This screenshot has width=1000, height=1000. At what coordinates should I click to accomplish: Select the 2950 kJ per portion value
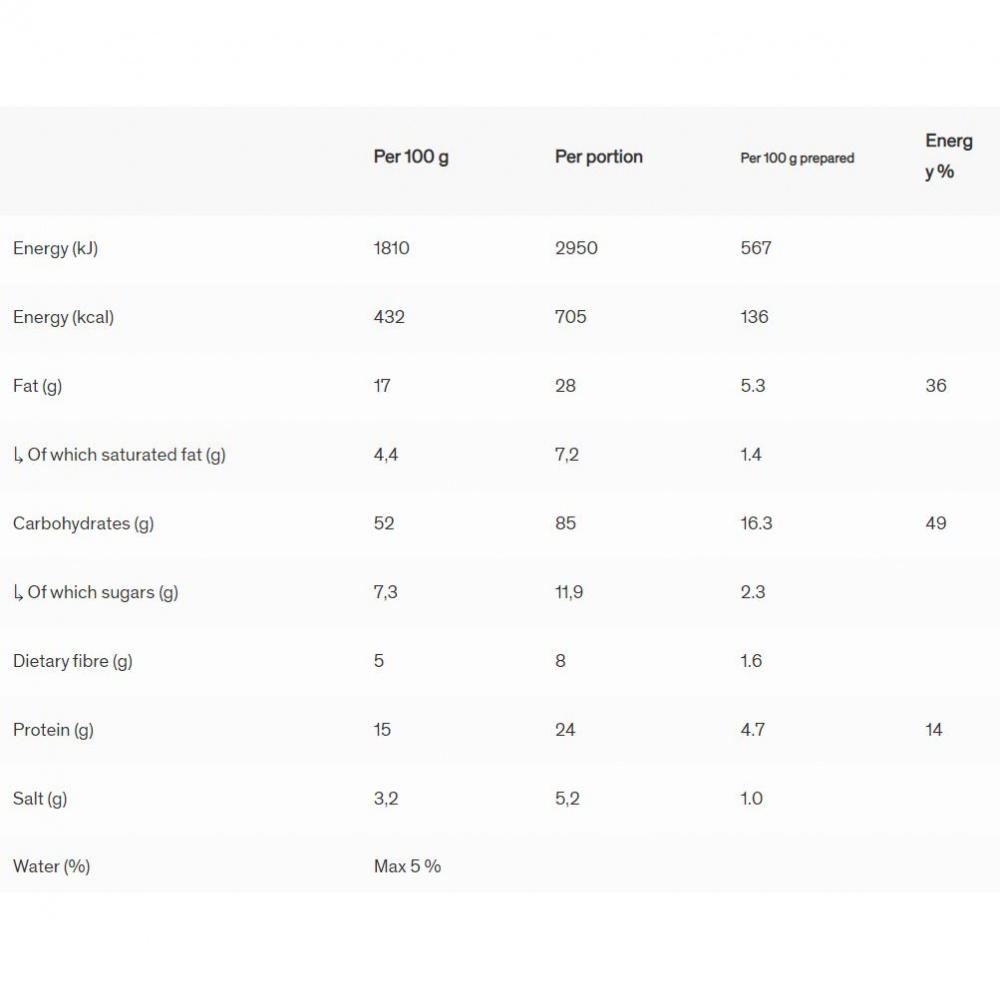[x=576, y=248]
